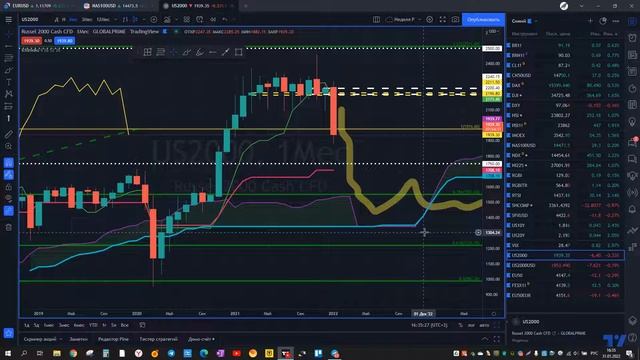Click the Windows Start button
The width and height of the screenshot is (640, 360).
click(x=8, y=353)
